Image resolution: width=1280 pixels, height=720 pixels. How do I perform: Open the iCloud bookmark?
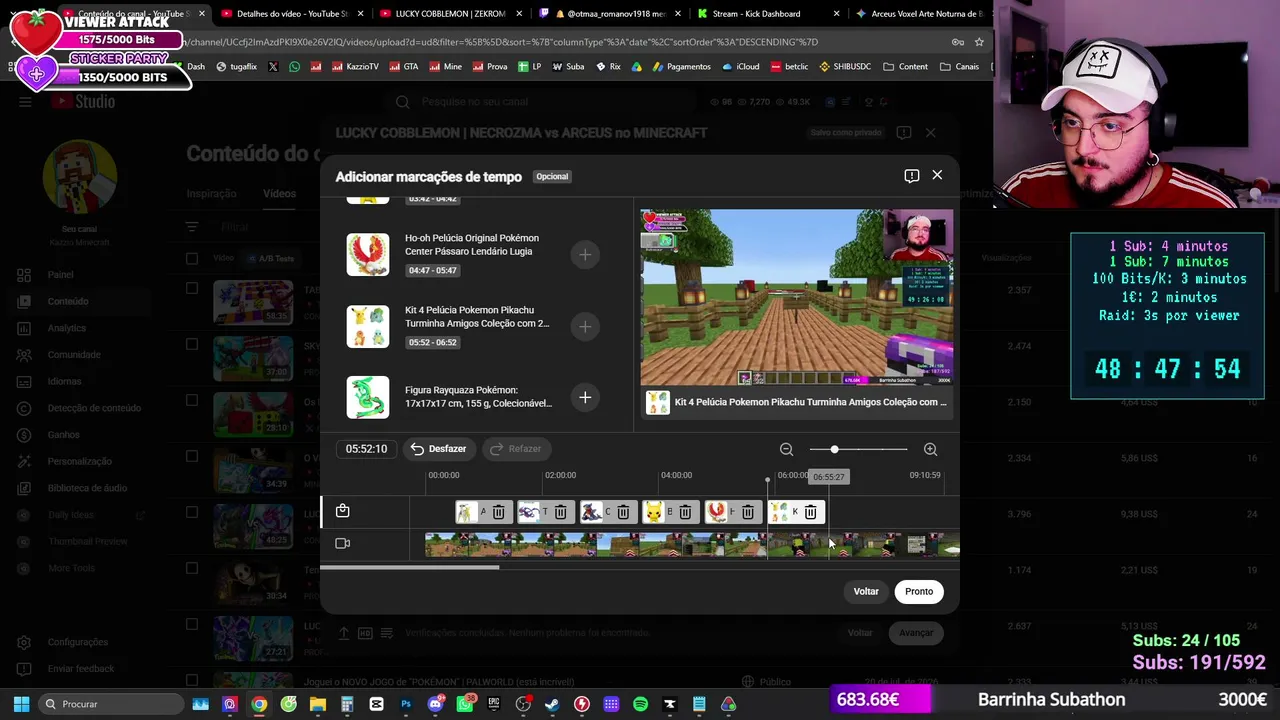point(740,67)
